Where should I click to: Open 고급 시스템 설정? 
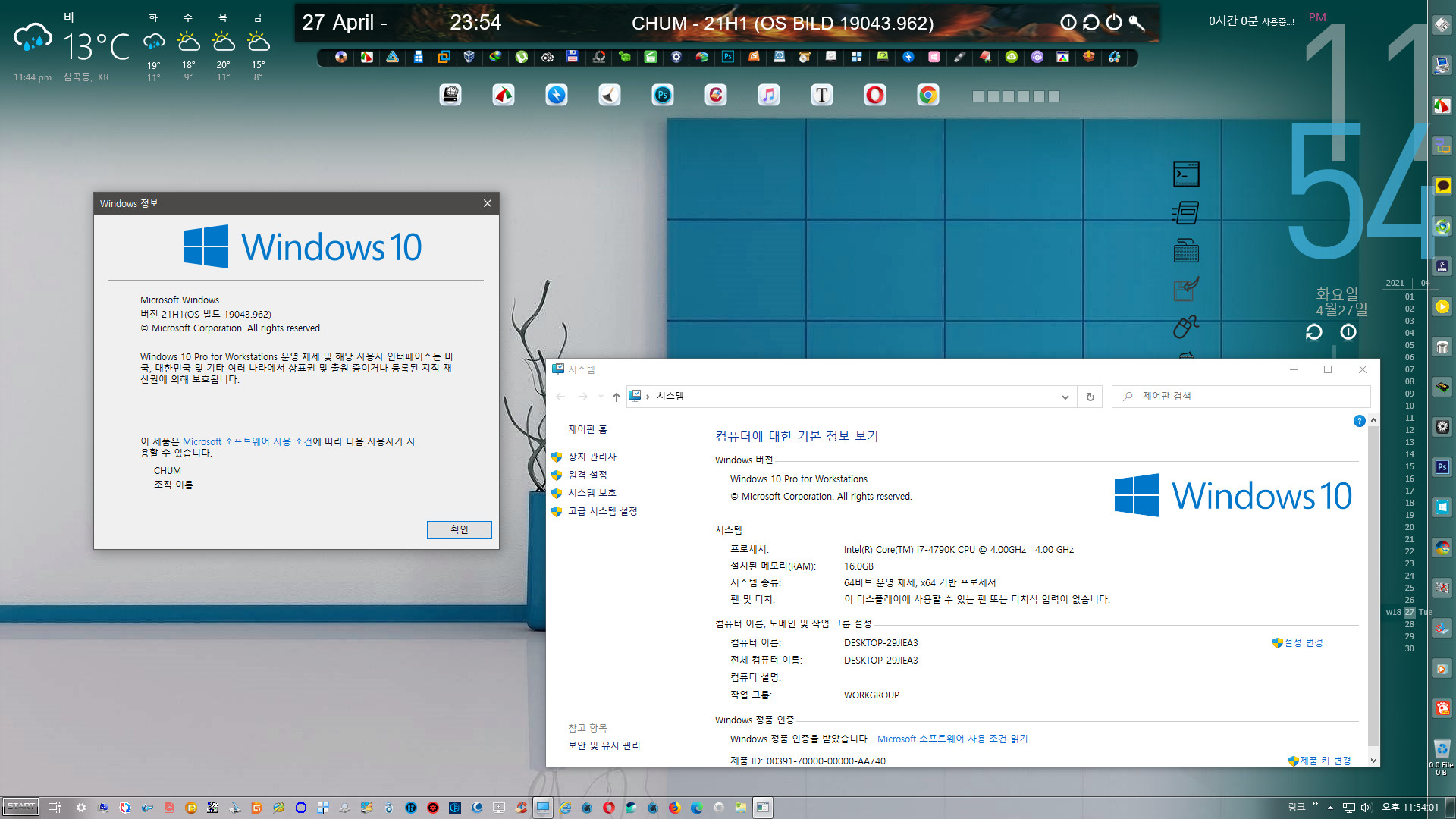pos(603,511)
